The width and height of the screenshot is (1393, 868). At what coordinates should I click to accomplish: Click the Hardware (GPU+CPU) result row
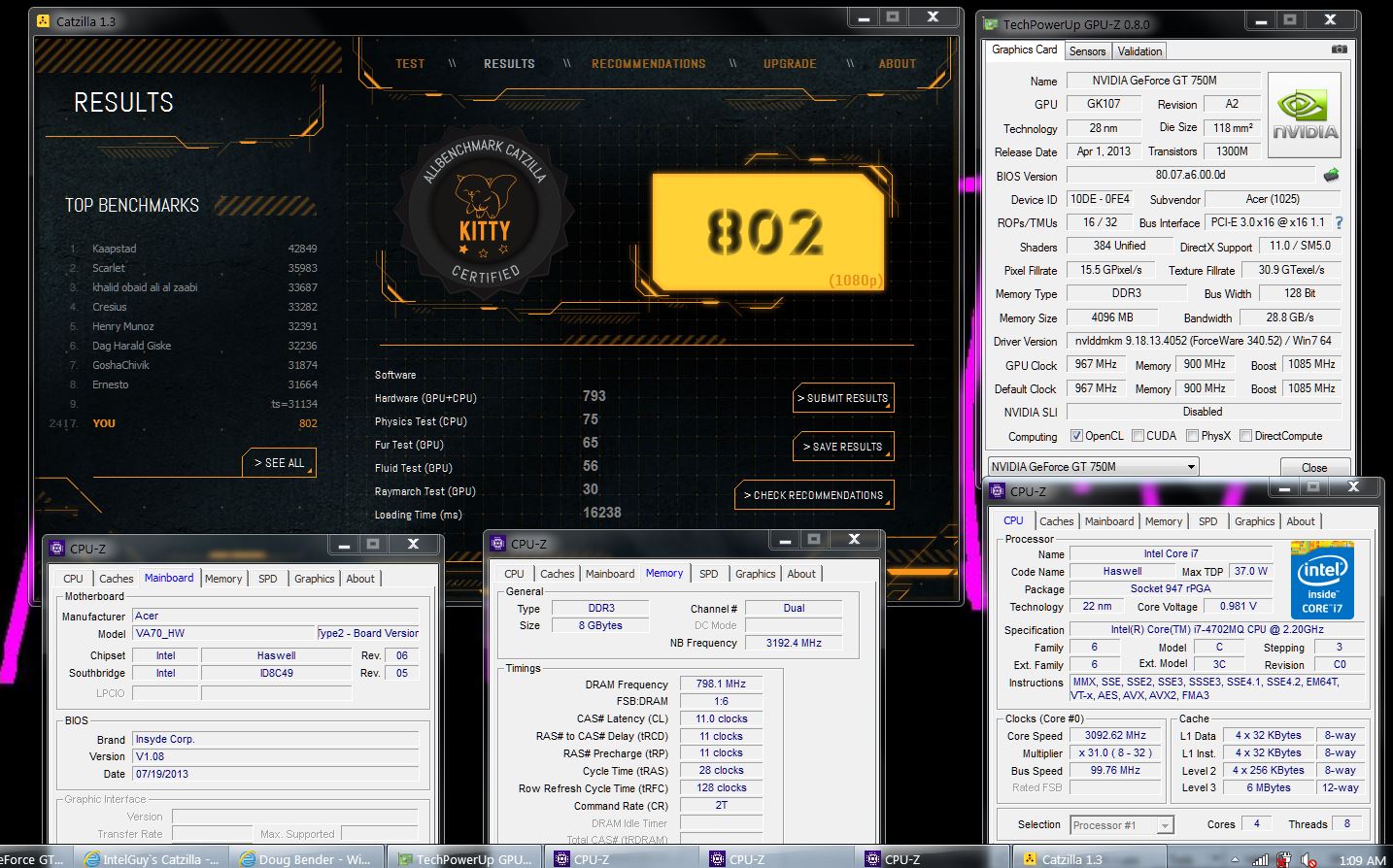[491, 397]
